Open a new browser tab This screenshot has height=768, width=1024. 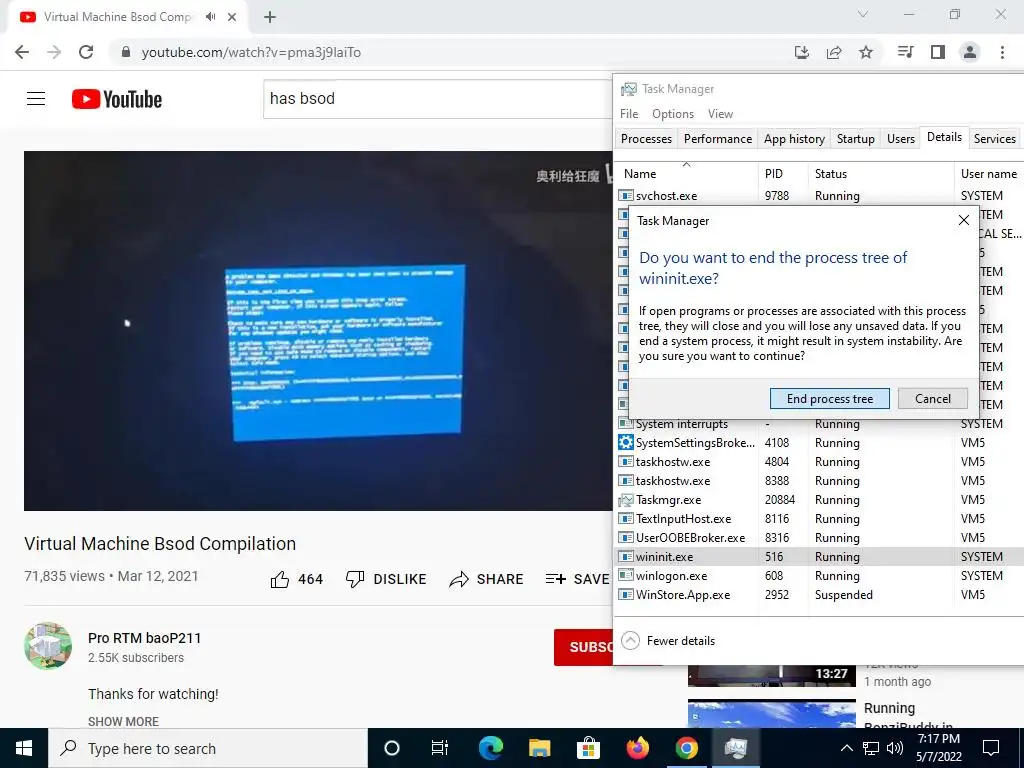[x=270, y=17]
